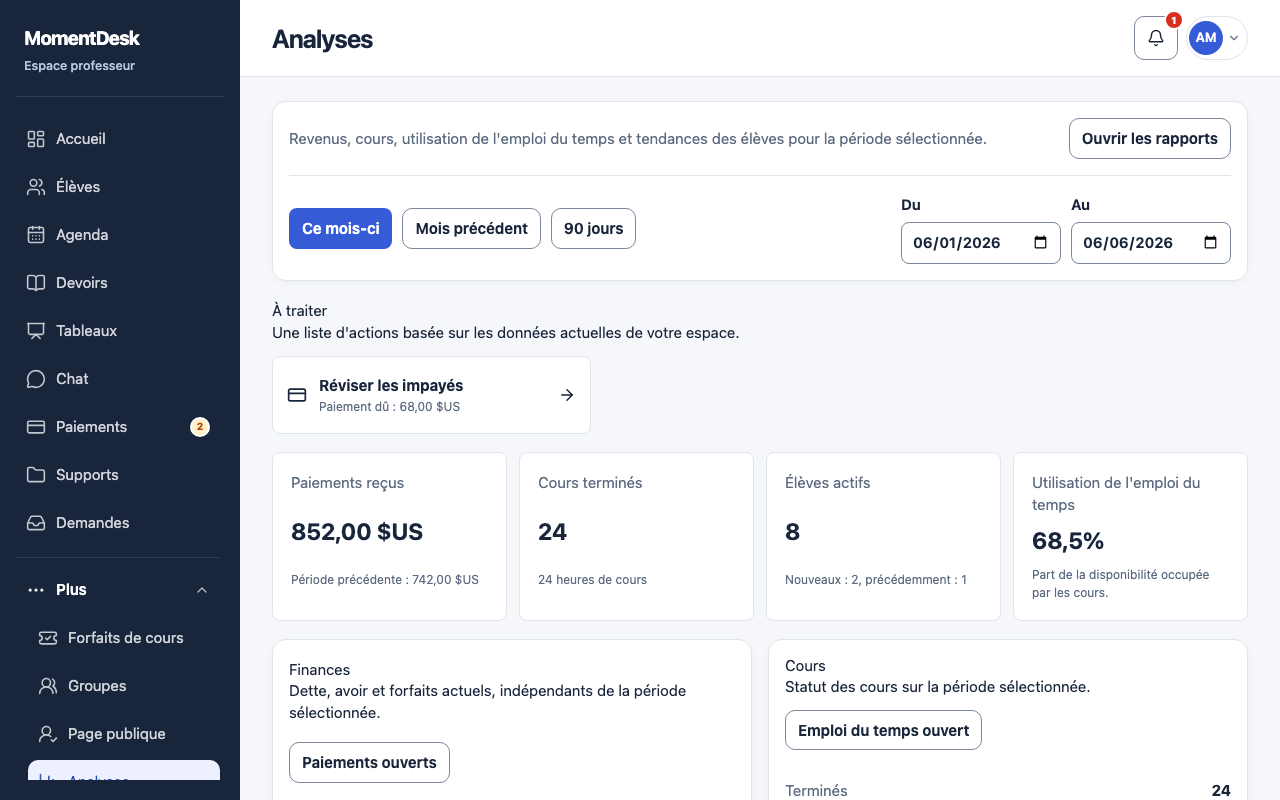Select the Ce mois-ci period
This screenshot has height=800, width=1280.
pos(340,228)
